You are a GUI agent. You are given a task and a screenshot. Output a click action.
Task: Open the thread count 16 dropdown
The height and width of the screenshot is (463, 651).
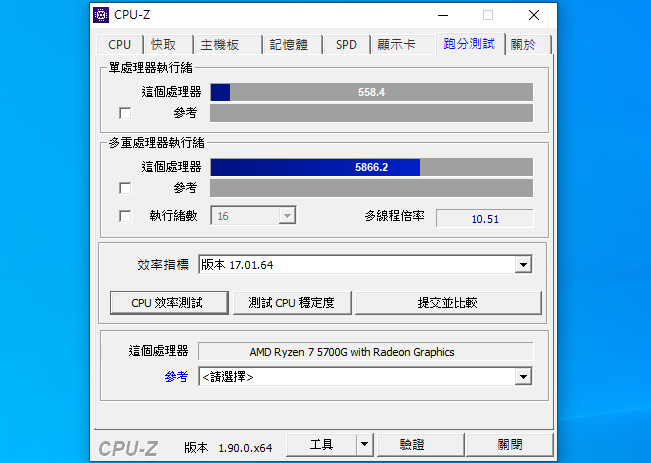[x=253, y=216]
